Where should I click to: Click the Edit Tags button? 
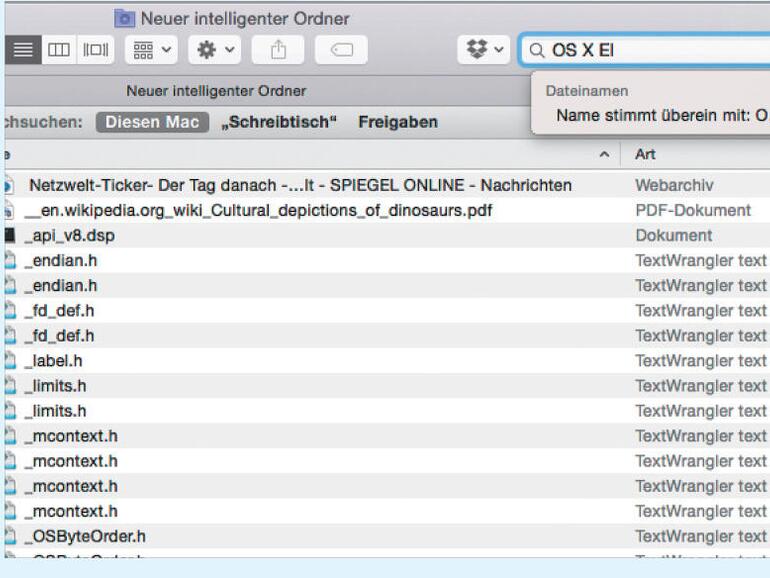341,50
